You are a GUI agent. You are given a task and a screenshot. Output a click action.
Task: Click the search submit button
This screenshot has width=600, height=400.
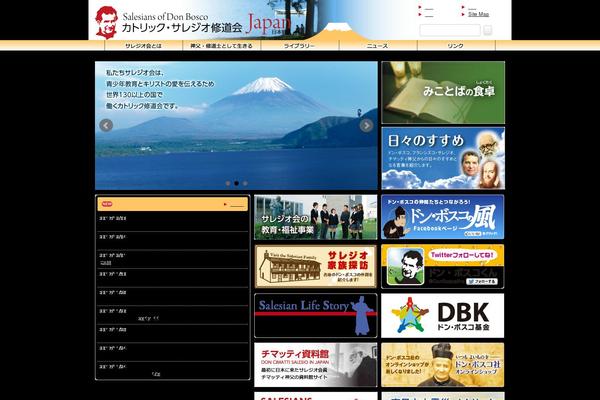point(488,30)
